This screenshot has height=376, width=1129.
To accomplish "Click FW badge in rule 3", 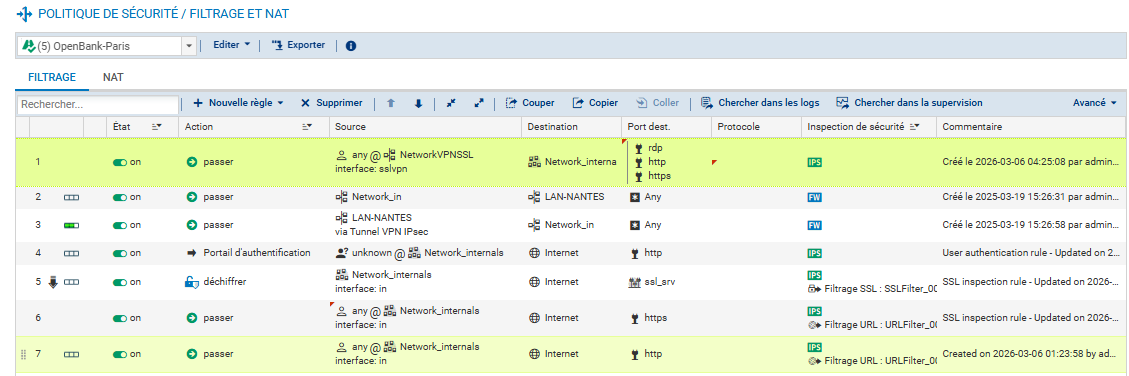I will [x=814, y=225].
